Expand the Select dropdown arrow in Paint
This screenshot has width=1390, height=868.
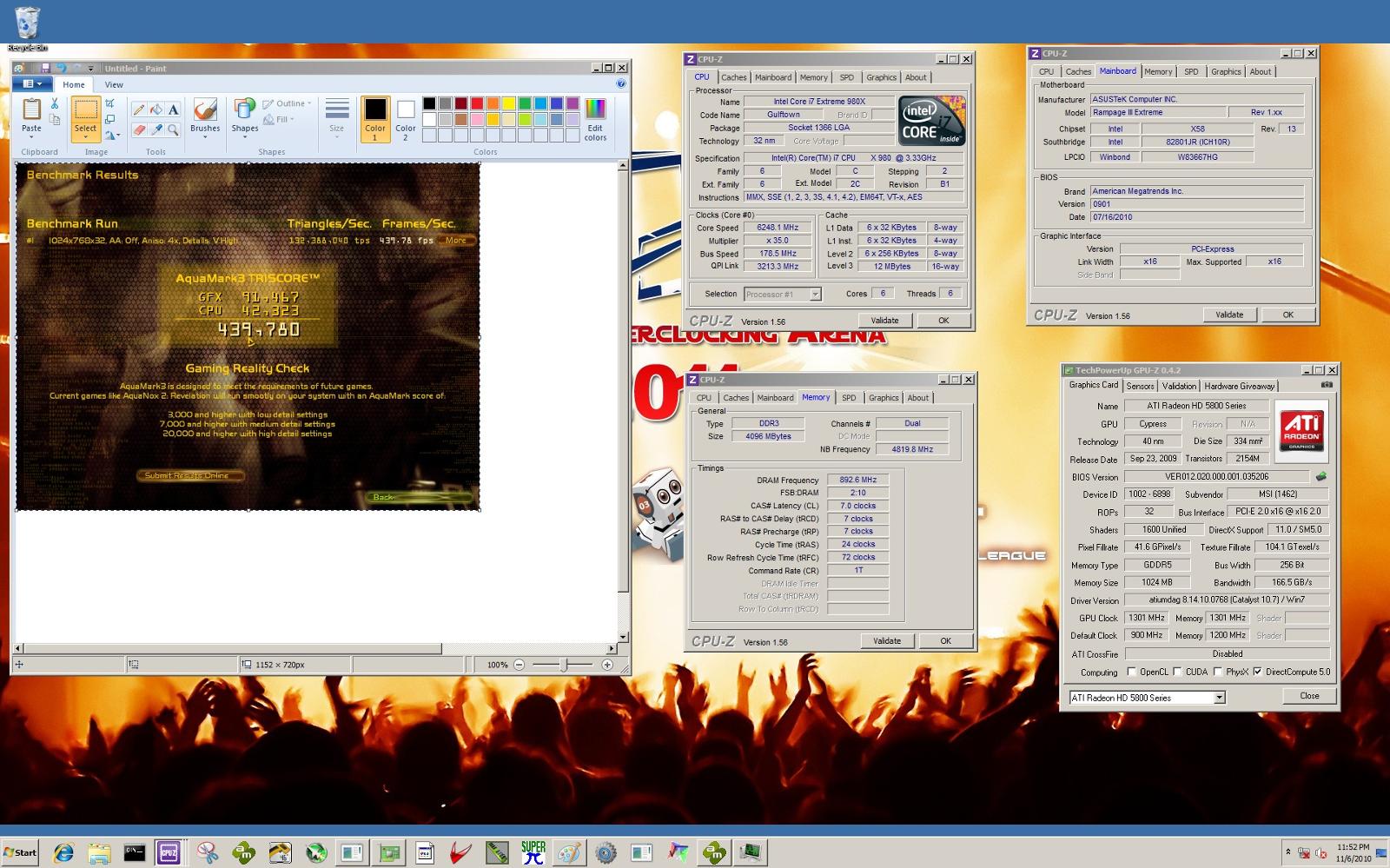pyautogui.click(x=85, y=137)
